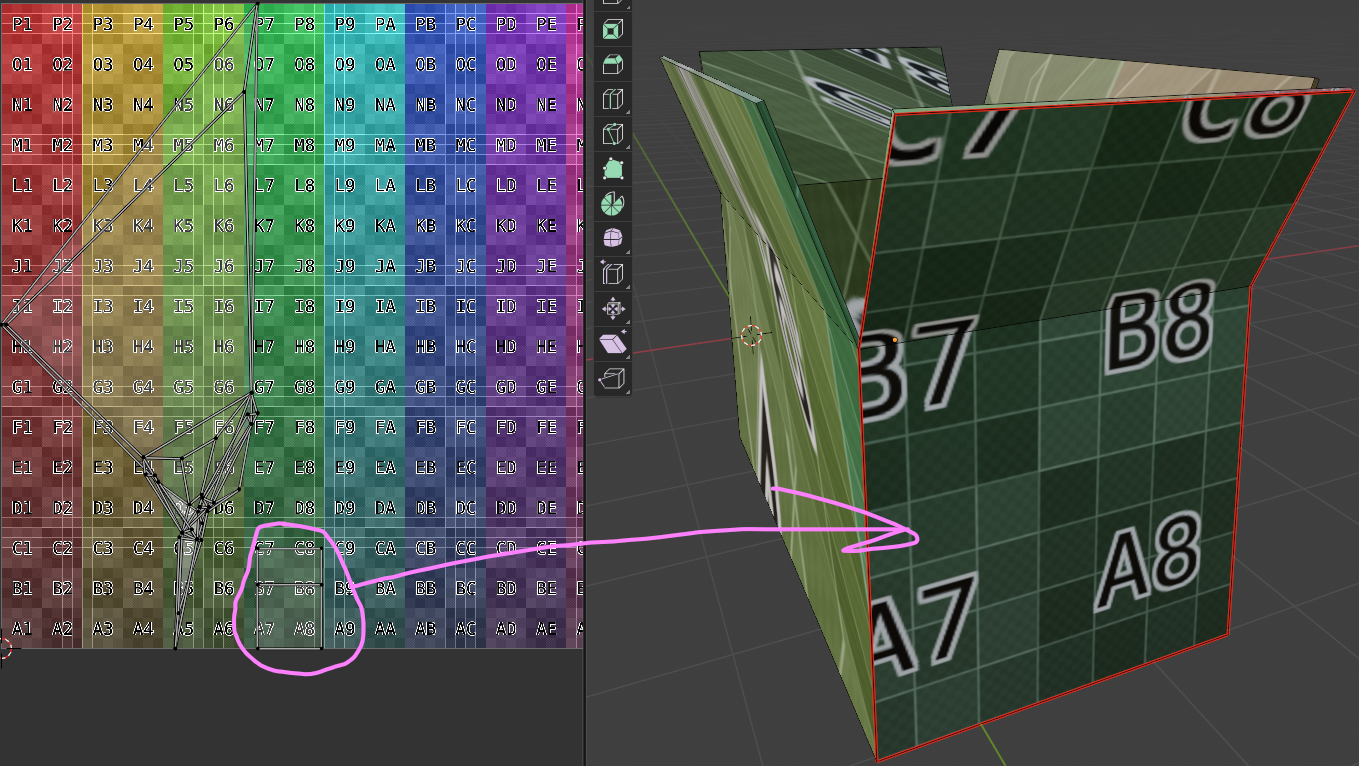Pick the Shear tool
1359x766 pixels.
[x=612, y=344]
